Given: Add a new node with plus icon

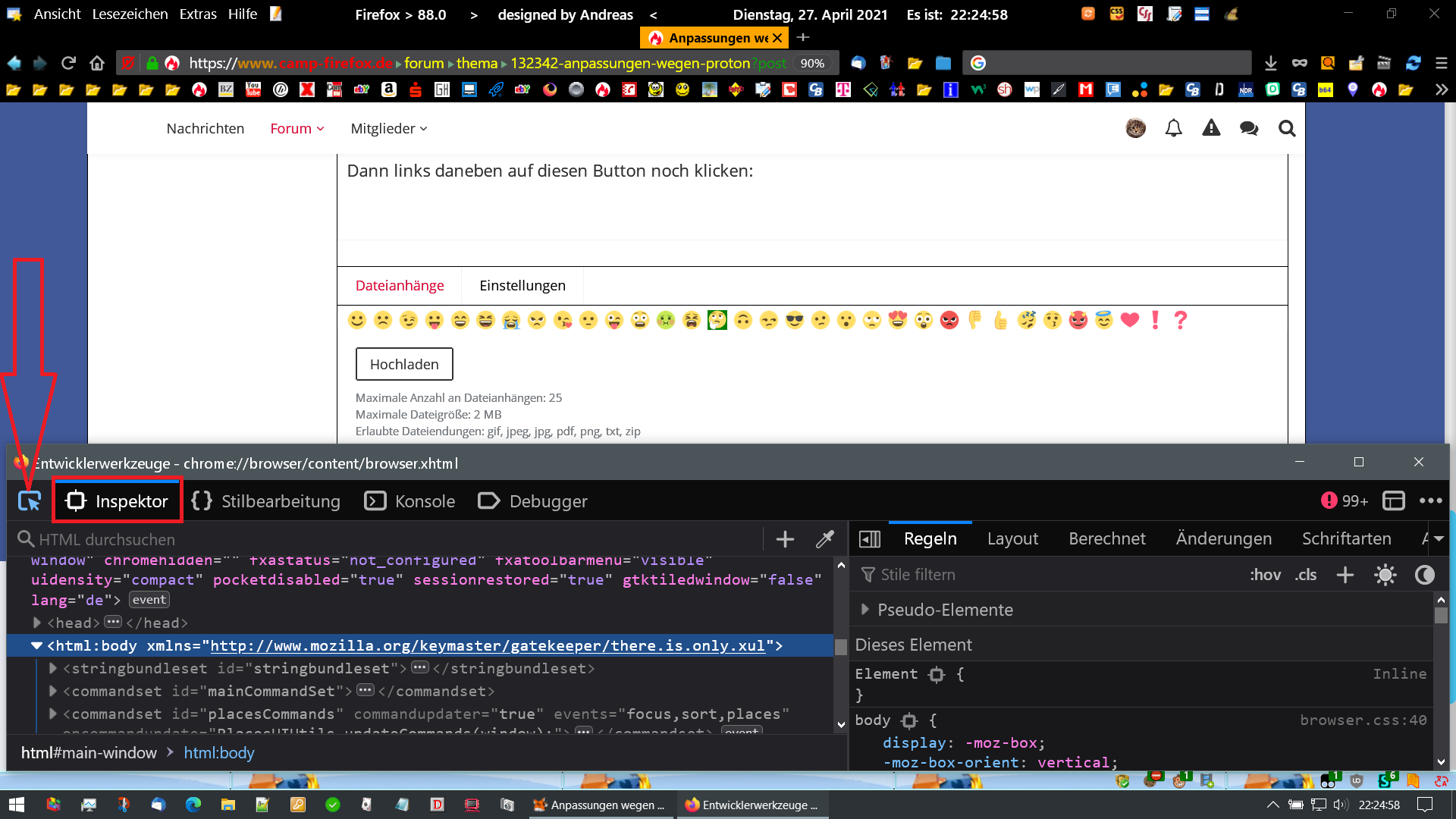Looking at the screenshot, I should pos(785,539).
